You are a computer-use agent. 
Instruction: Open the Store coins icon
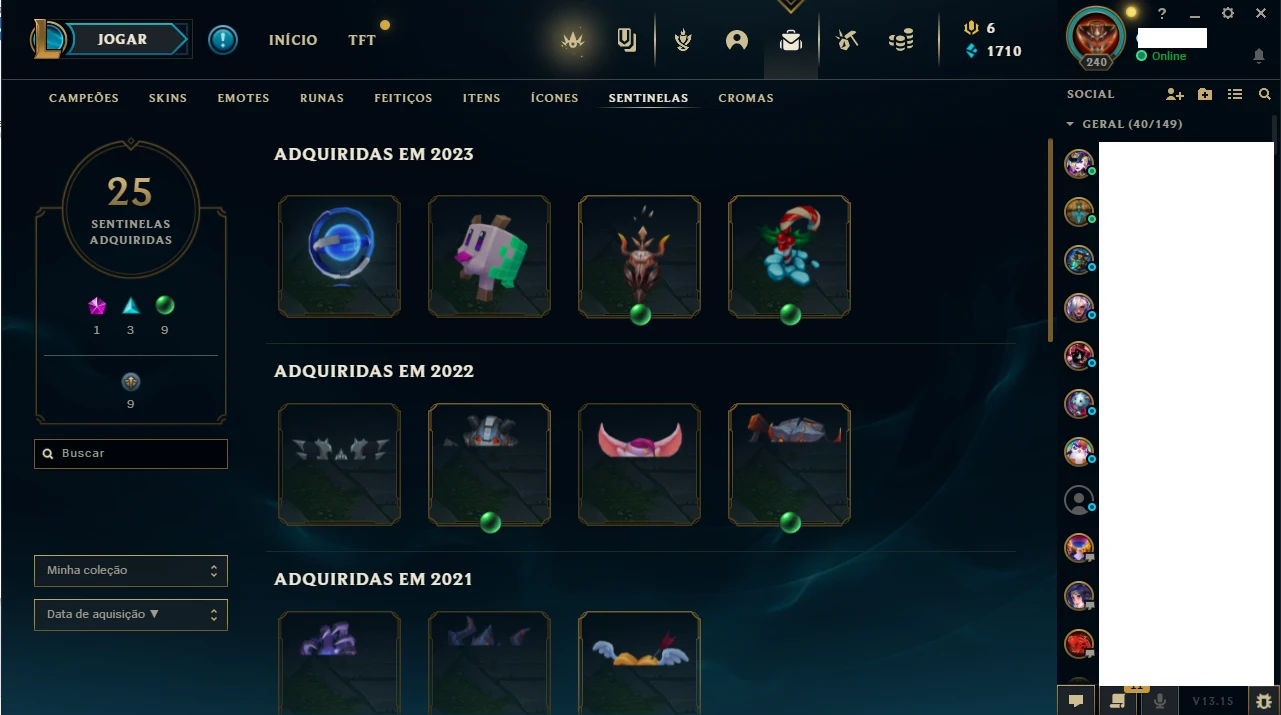pyautogui.click(x=901, y=41)
